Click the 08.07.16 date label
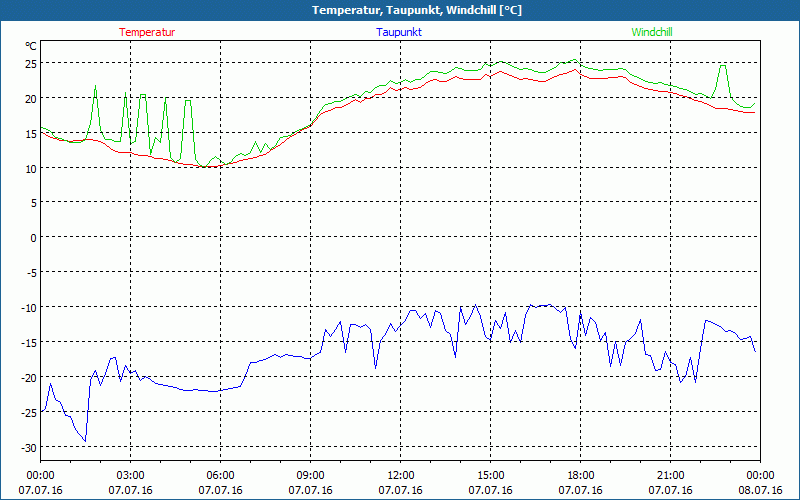Screen dimensions: 800x500 click(760, 490)
